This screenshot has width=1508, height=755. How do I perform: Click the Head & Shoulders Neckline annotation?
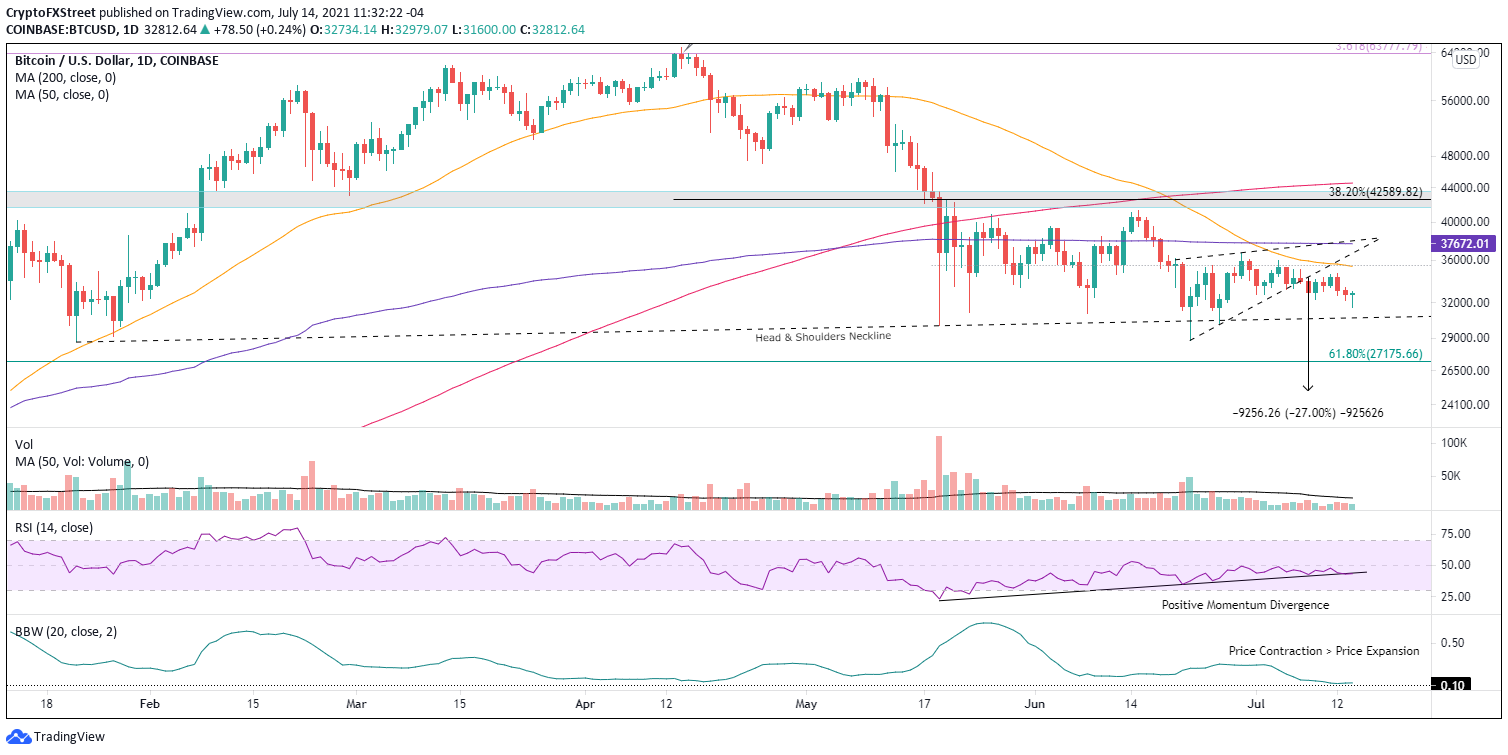pos(823,337)
